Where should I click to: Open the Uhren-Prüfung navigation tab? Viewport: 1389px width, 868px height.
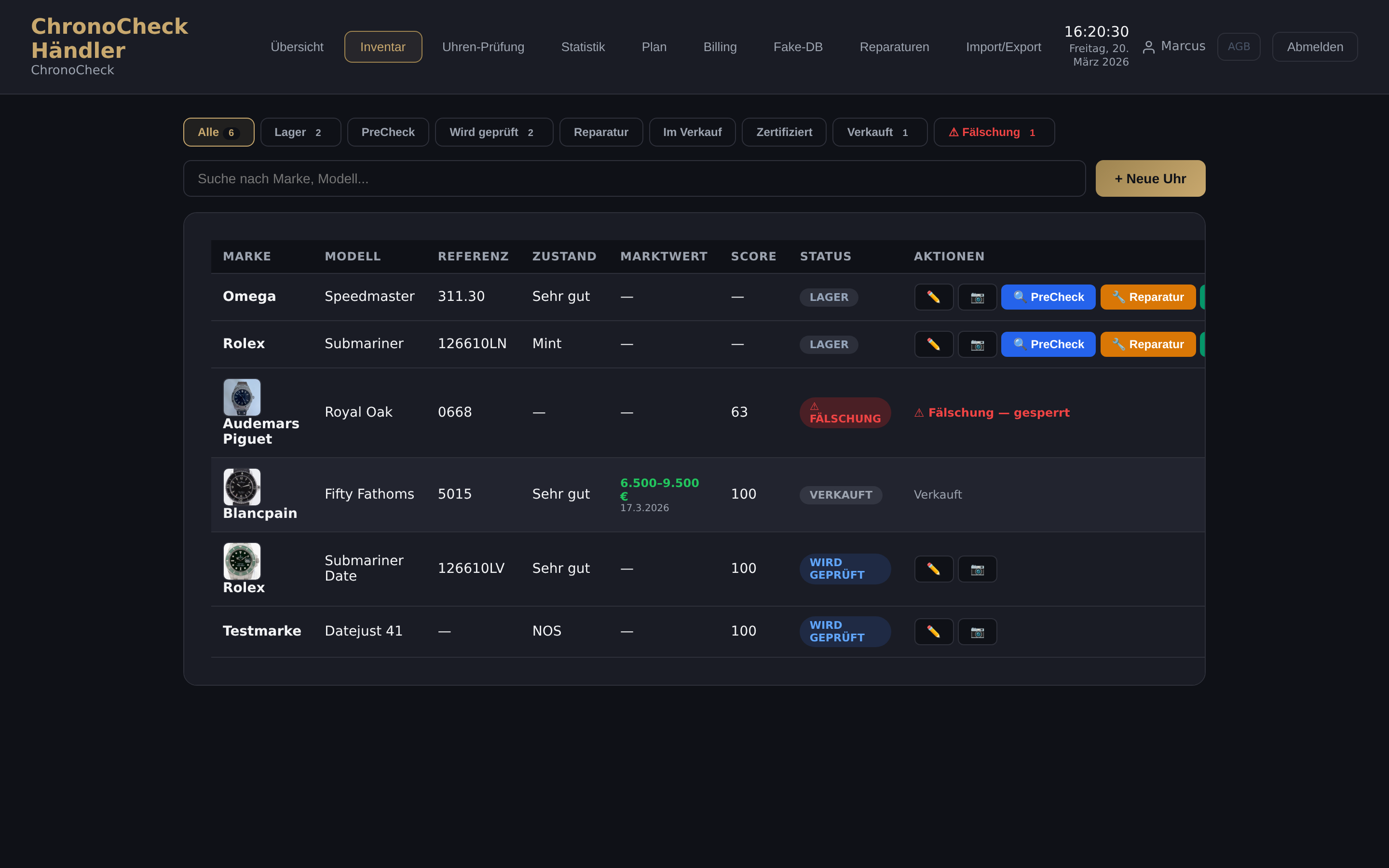point(483,47)
